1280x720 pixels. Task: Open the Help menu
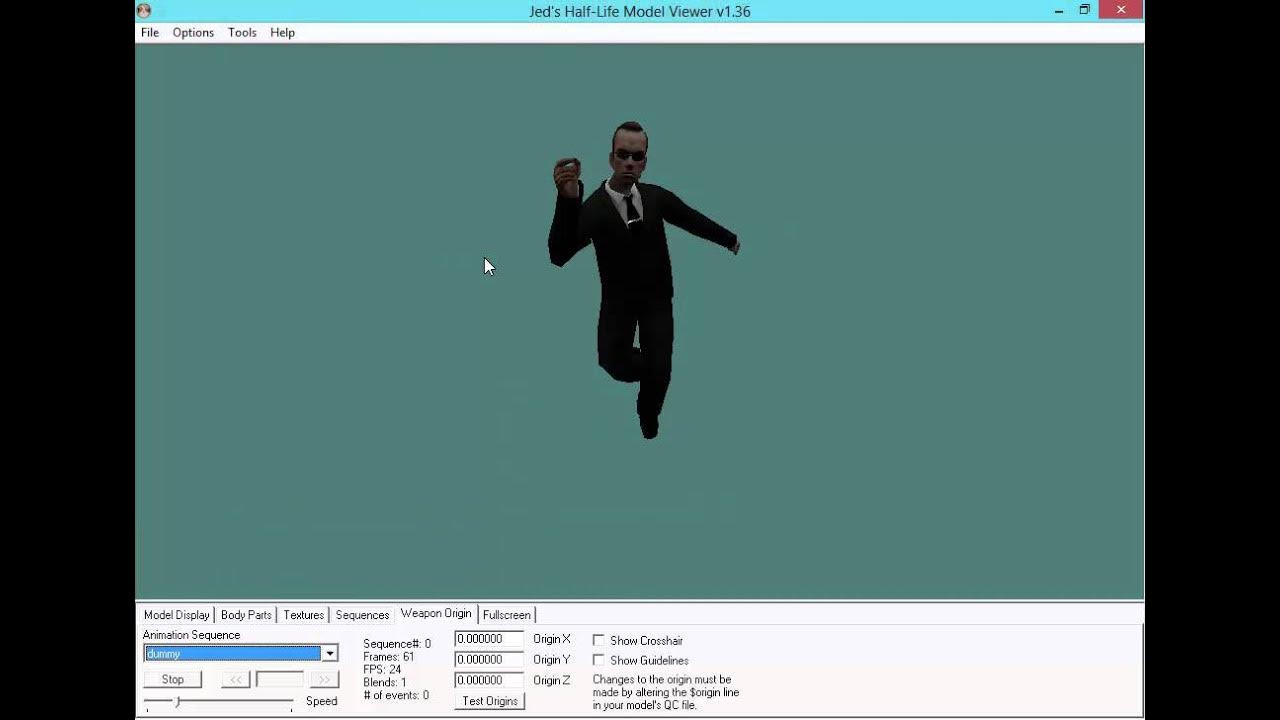(282, 32)
